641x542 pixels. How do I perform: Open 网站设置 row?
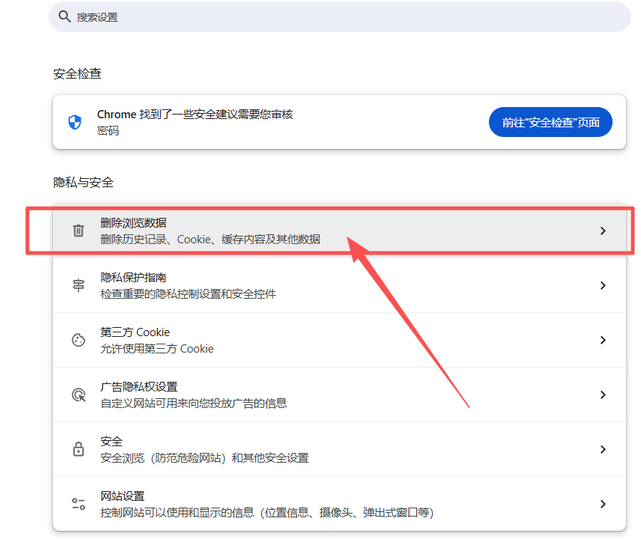pos(339,504)
